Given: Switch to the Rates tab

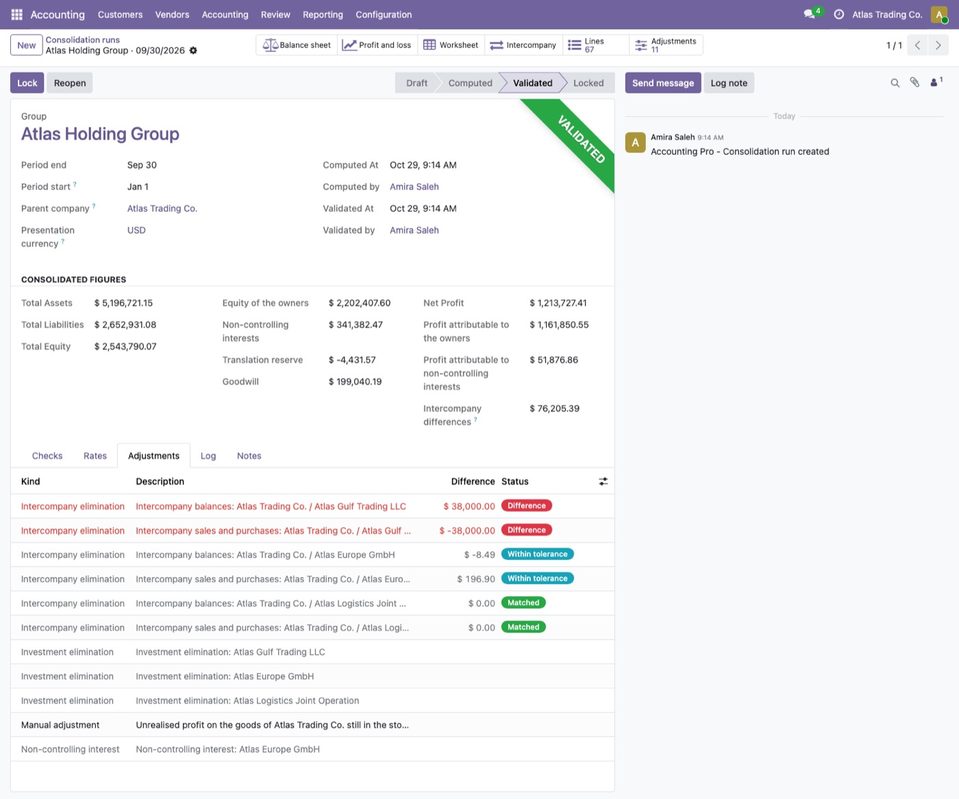Looking at the screenshot, I should pos(95,456).
